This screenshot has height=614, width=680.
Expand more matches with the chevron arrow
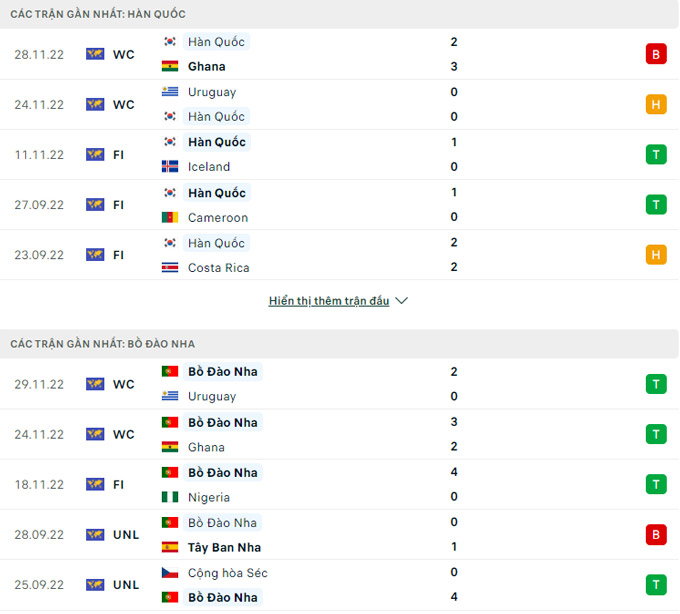pos(402,301)
